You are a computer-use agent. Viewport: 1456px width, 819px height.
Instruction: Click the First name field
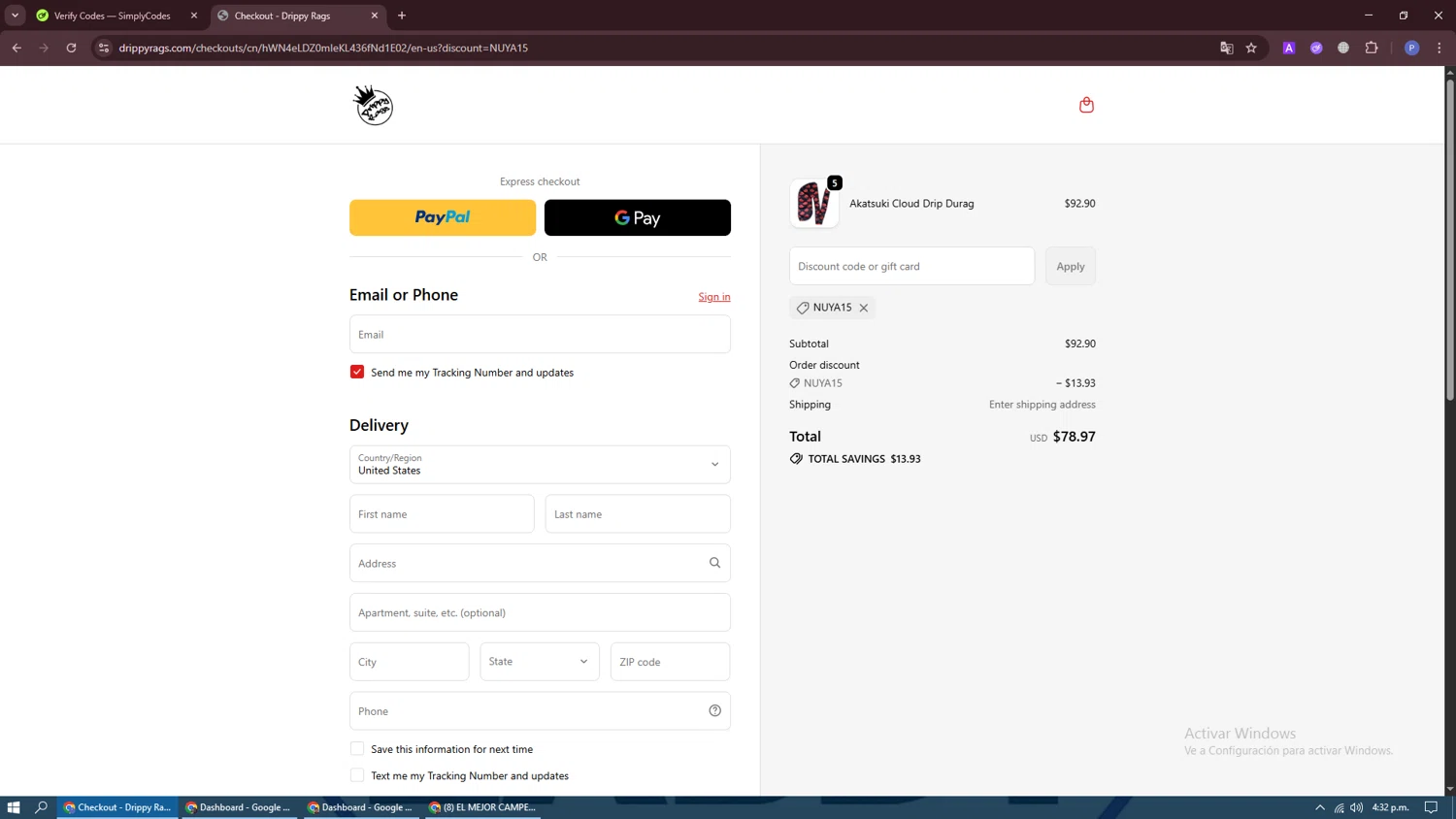442,514
